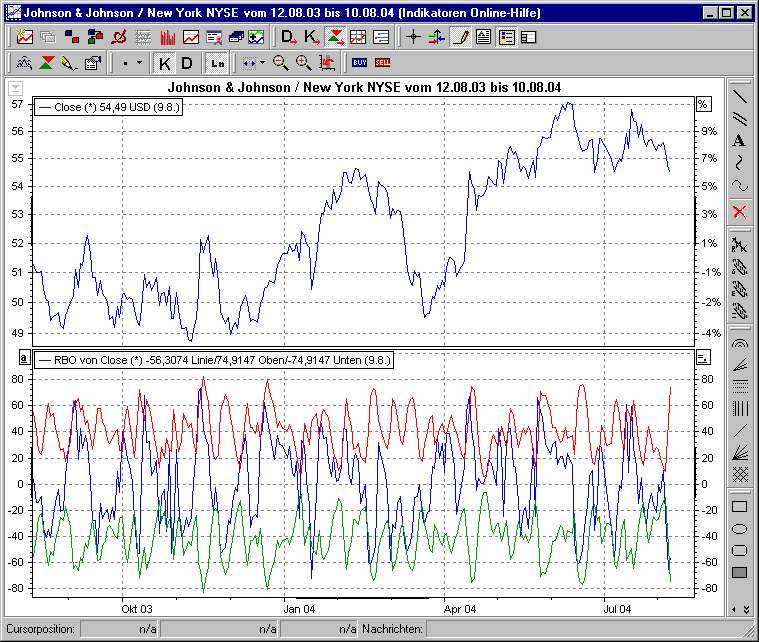The width and height of the screenshot is (759, 642).
Task: Click the SELL signal icon
Action: [x=382, y=62]
